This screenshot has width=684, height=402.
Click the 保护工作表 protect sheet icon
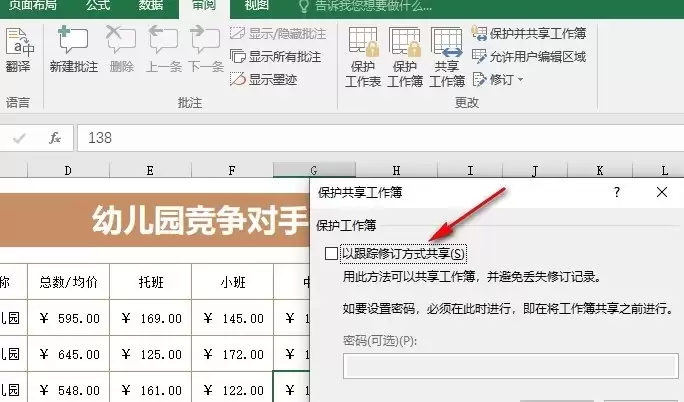tap(363, 57)
